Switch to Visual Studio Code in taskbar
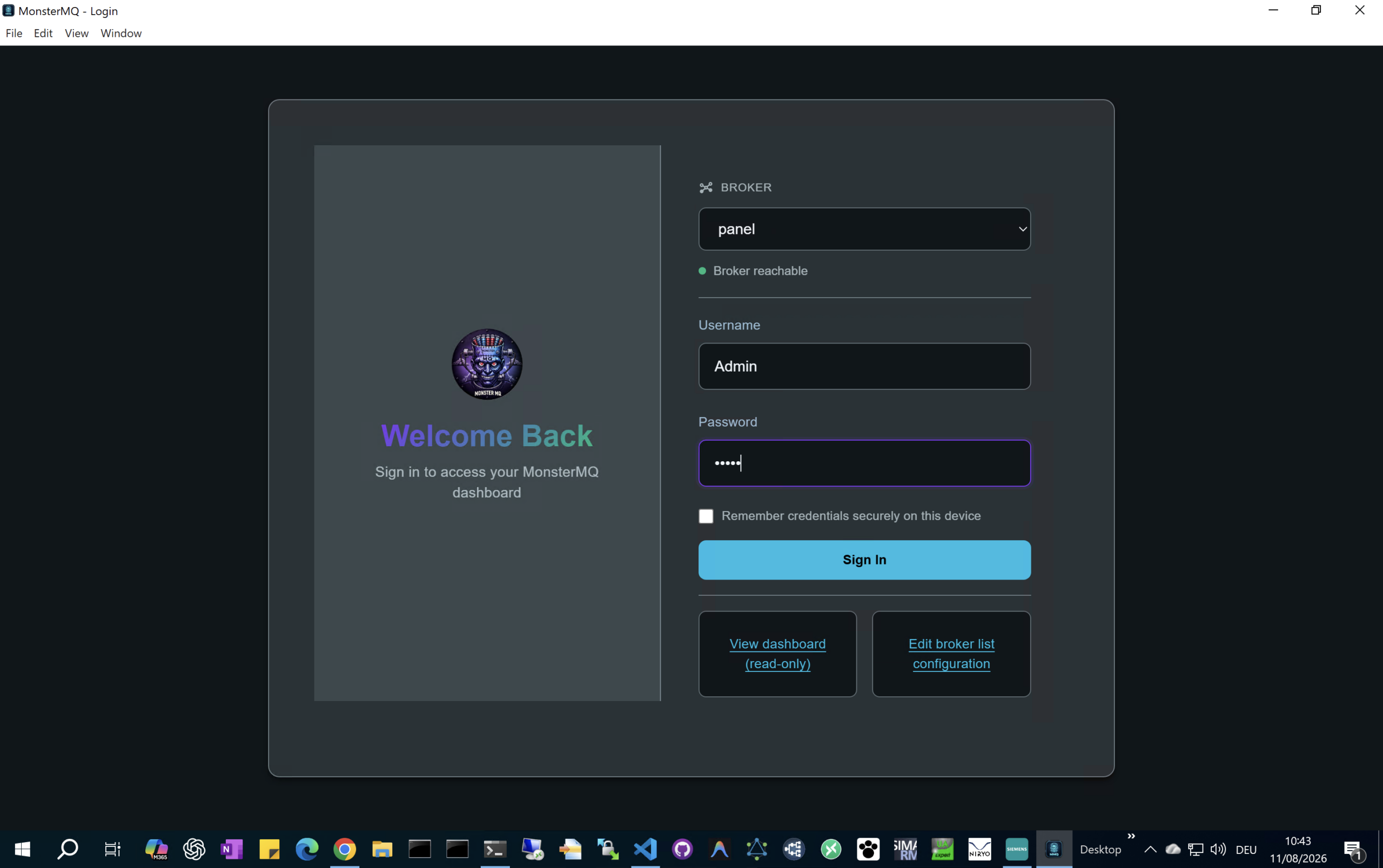The height and width of the screenshot is (868, 1383). tap(645, 849)
